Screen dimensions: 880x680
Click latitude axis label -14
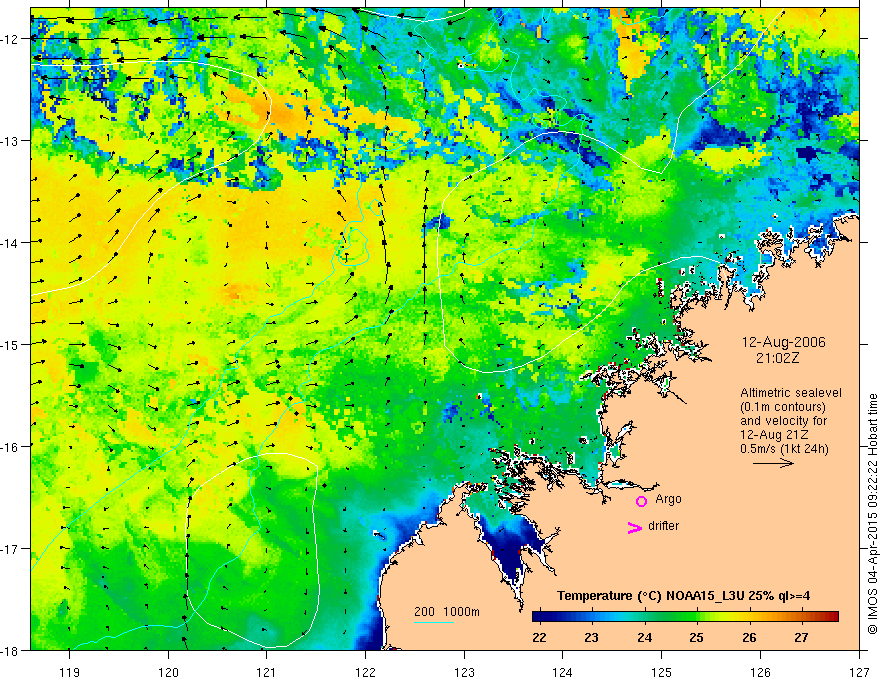coord(11,243)
